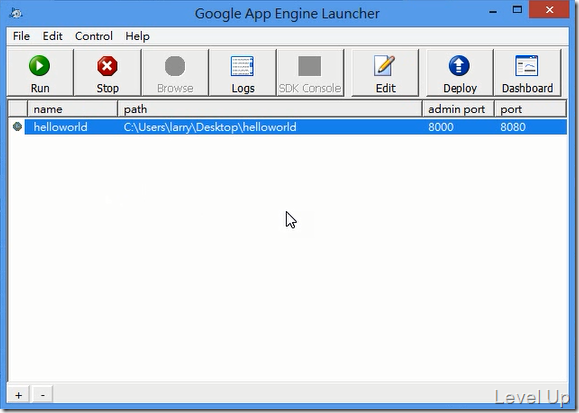579x413 pixels.
Task: Open the Edit menu
Action: [52, 36]
